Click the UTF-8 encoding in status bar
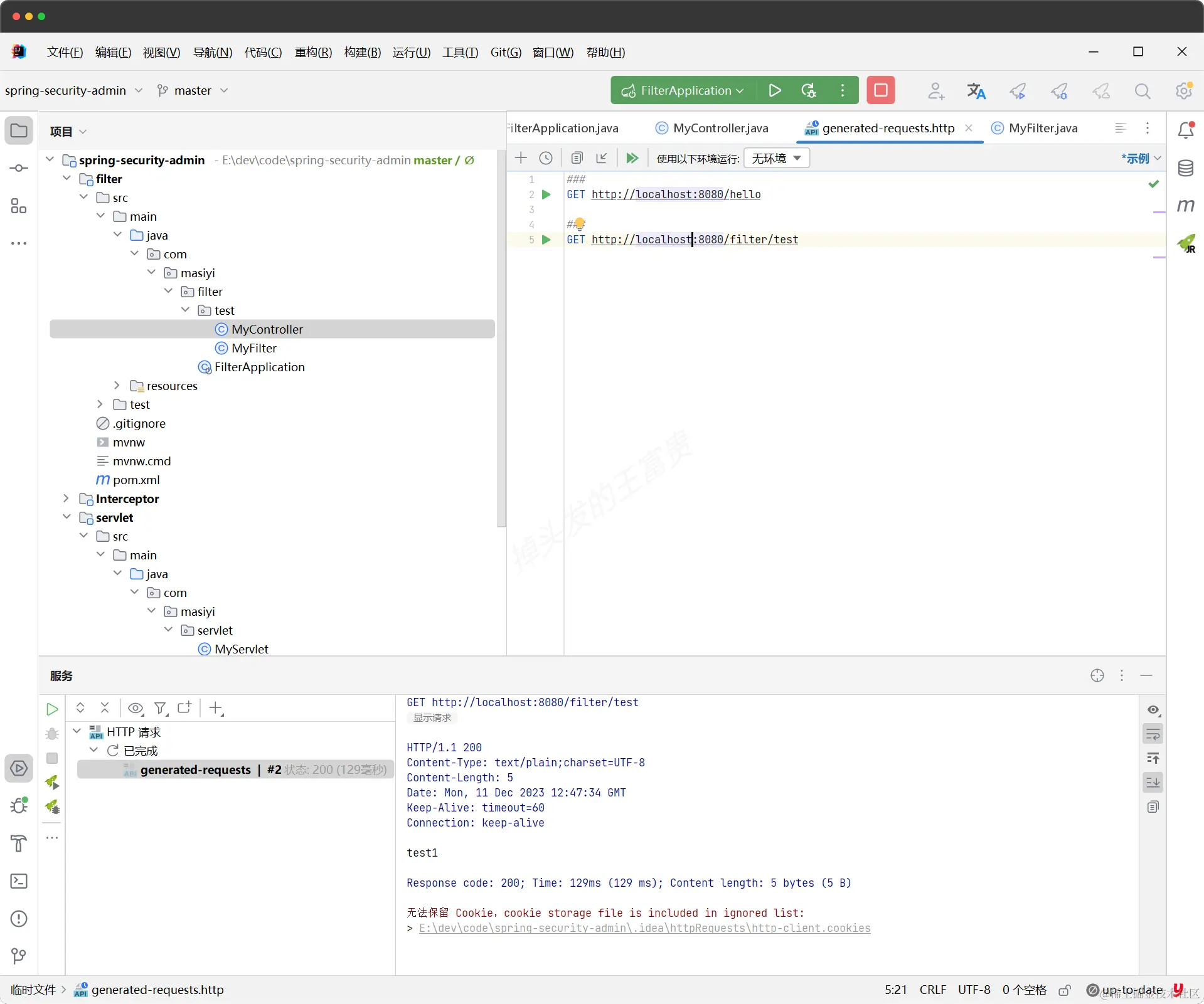 point(974,990)
